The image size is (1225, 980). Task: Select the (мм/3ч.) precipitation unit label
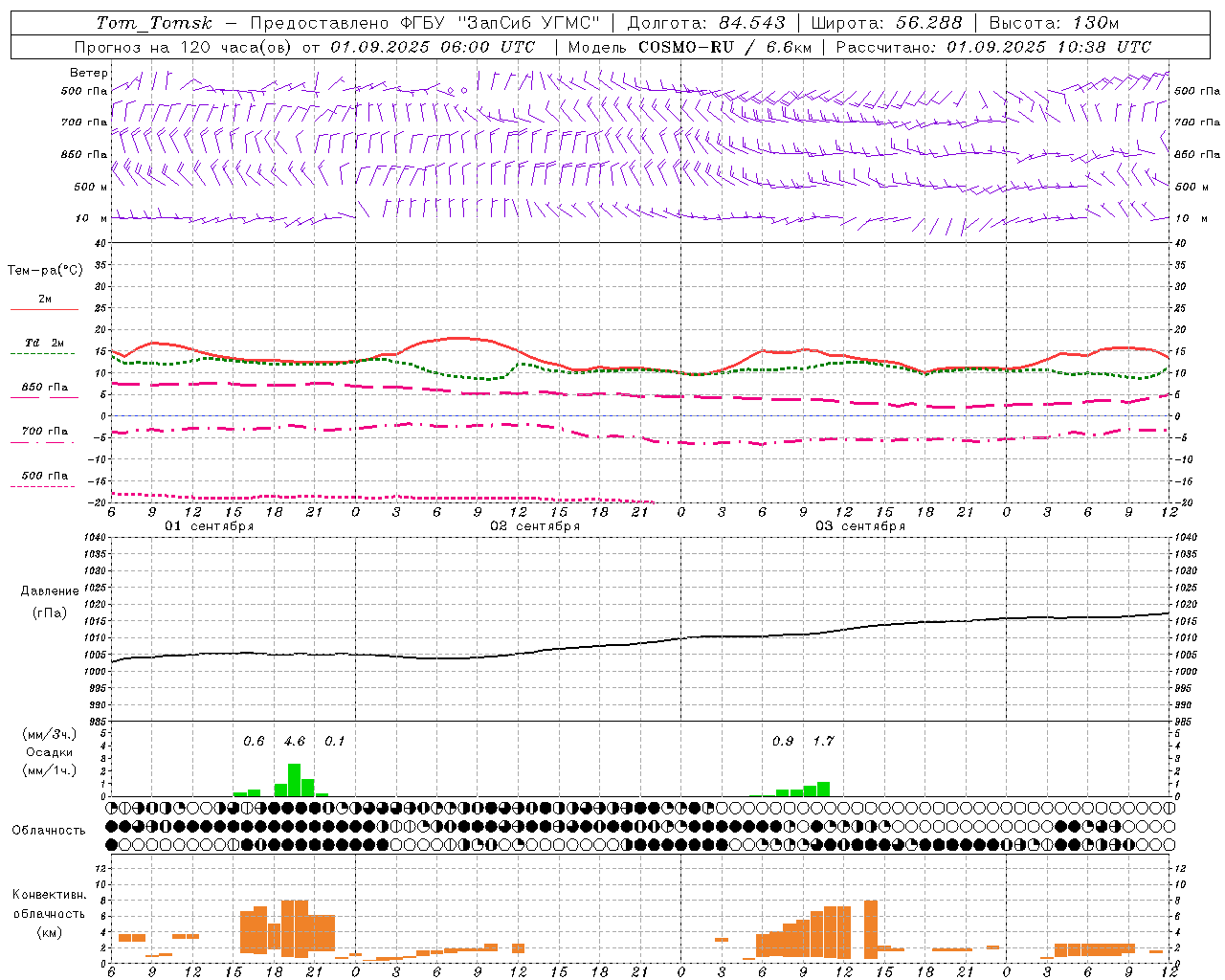tap(50, 734)
